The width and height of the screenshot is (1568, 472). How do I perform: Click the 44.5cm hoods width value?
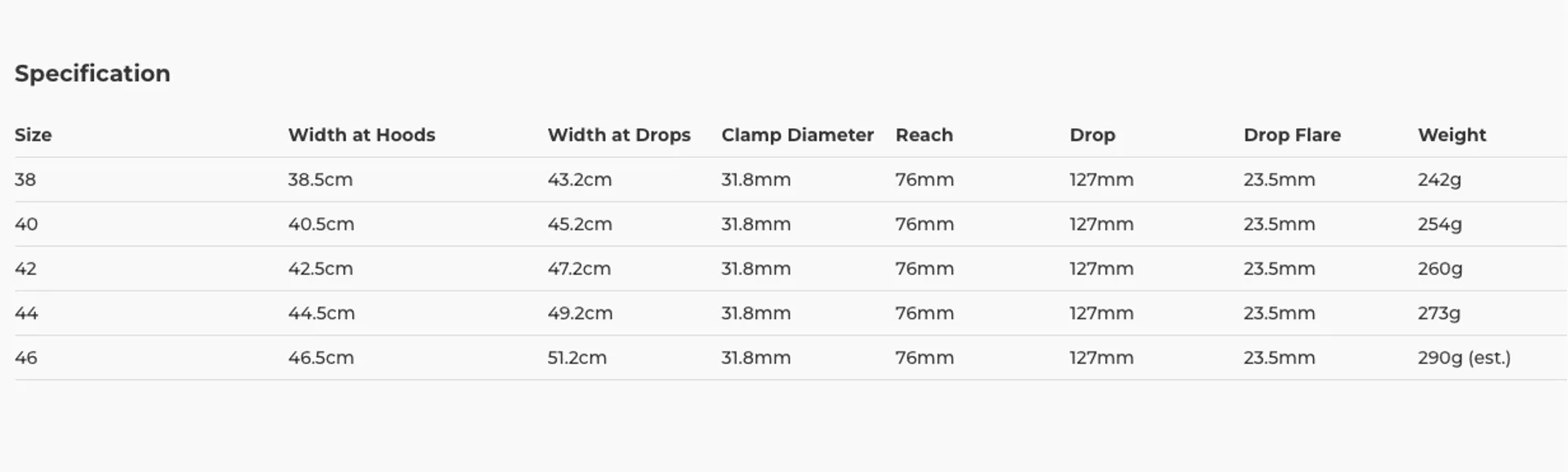321,313
